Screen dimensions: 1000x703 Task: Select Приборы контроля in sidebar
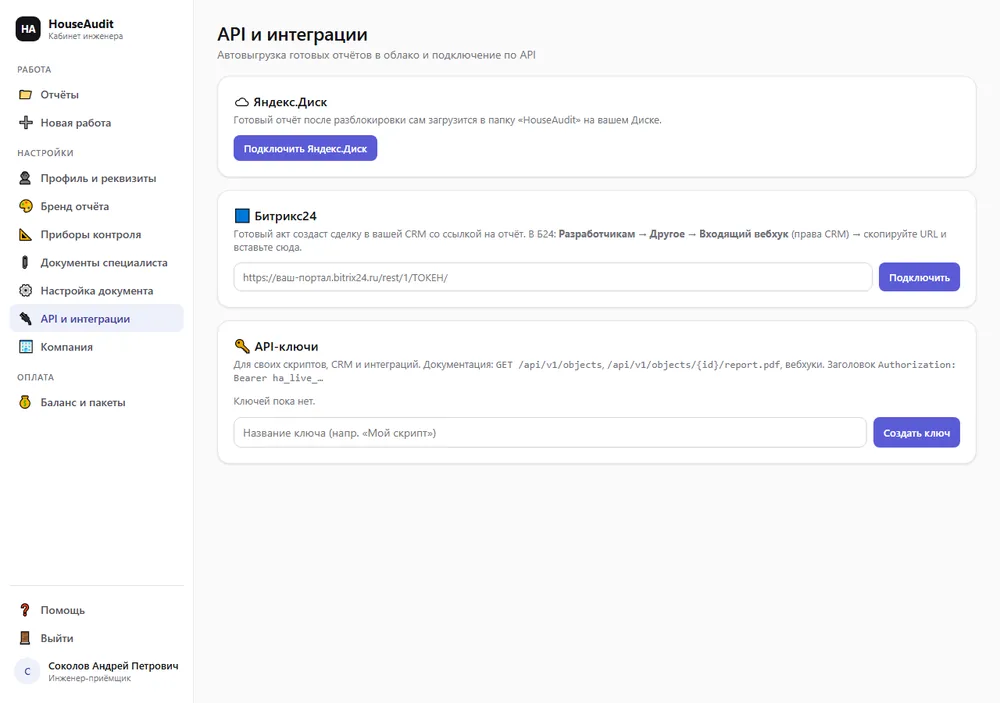coord(96,234)
